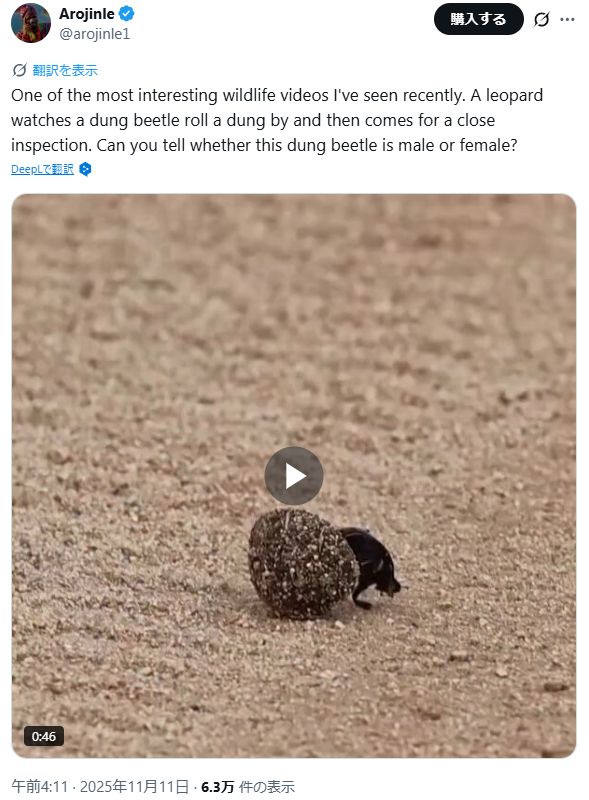
Task: Show translation via 翻訳を表示 link
Action: (x=65, y=70)
